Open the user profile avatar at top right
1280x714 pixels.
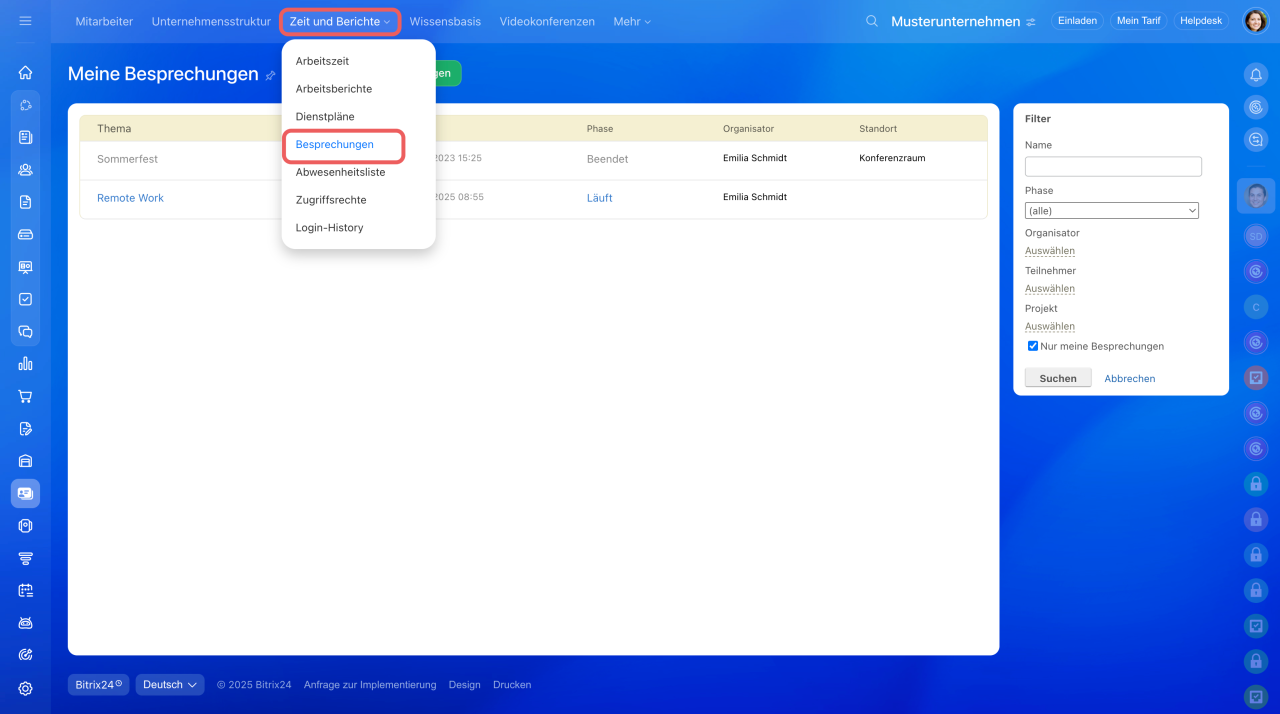pos(1256,21)
